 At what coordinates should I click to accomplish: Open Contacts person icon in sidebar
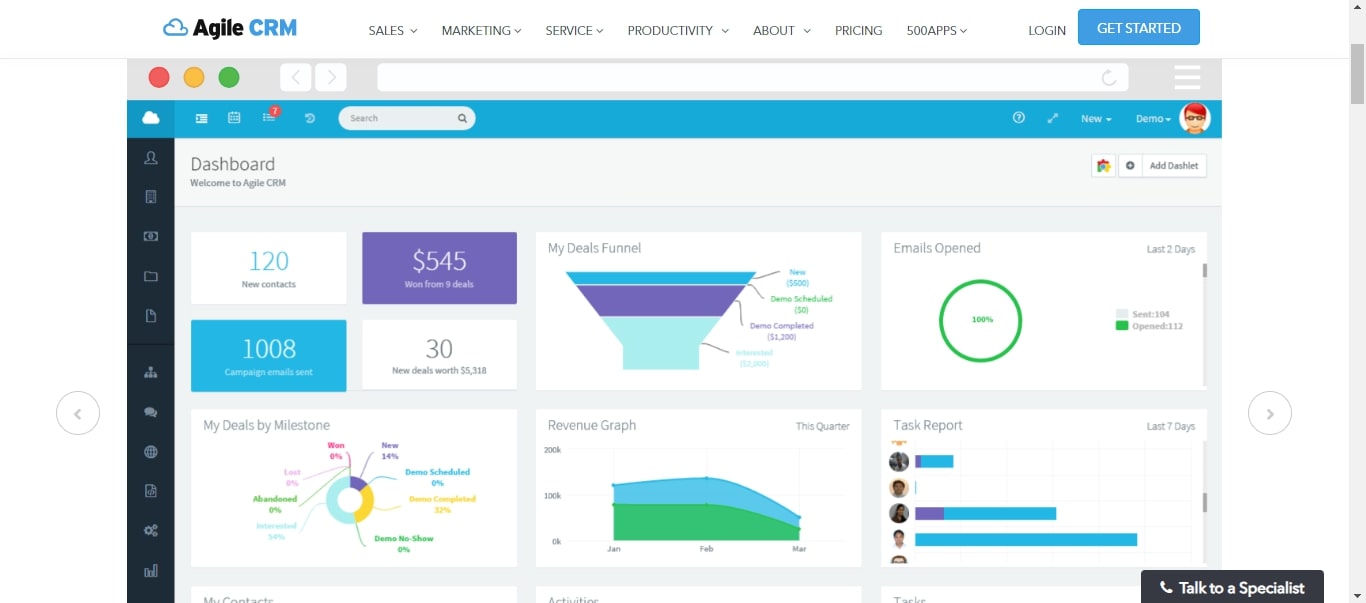tap(151, 158)
